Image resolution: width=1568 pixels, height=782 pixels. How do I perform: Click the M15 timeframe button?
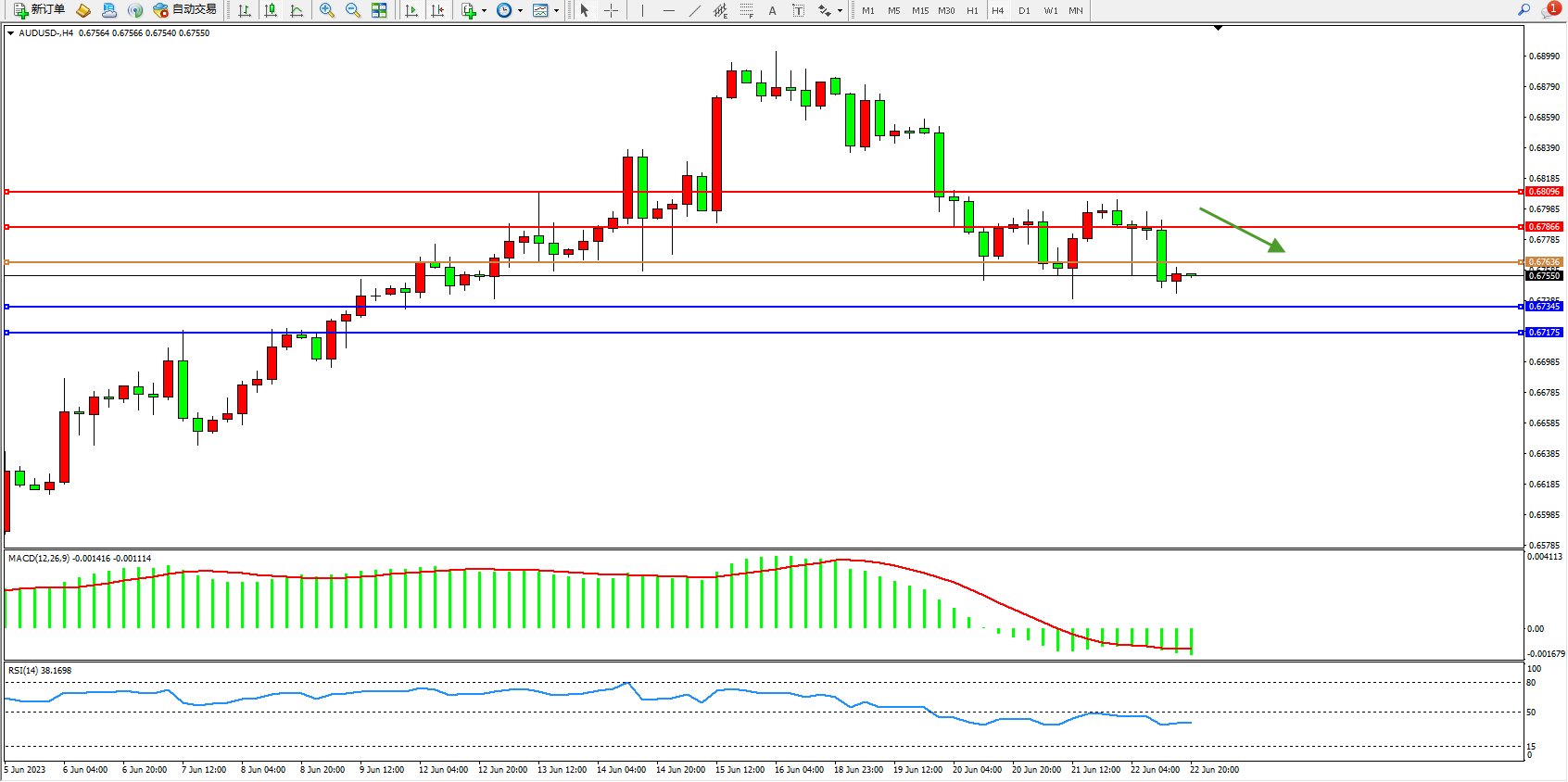pos(919,11)
